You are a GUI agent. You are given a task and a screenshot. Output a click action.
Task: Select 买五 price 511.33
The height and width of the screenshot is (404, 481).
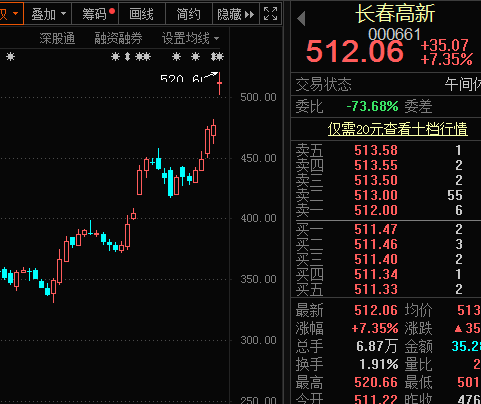pyautogui.click(x=376, y=289)
